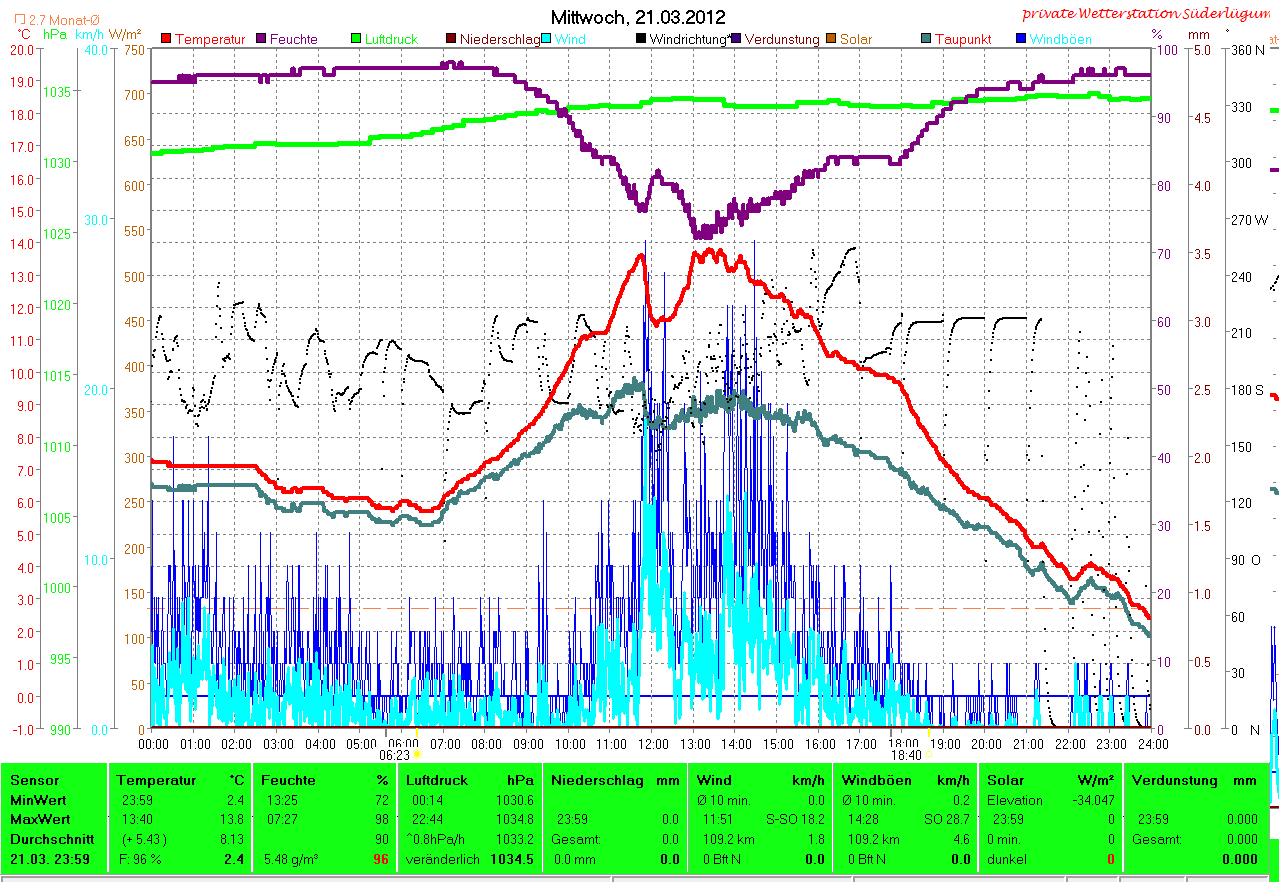Click the red 96 humidity value in table
The height and width of the screenshot is (882, 1280).
pos(380,859)
